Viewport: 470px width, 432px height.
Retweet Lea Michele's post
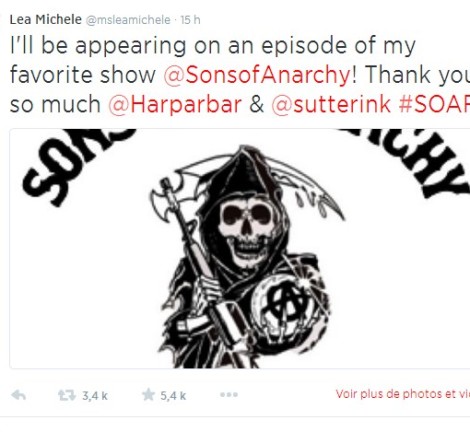[x=67, y=395]
